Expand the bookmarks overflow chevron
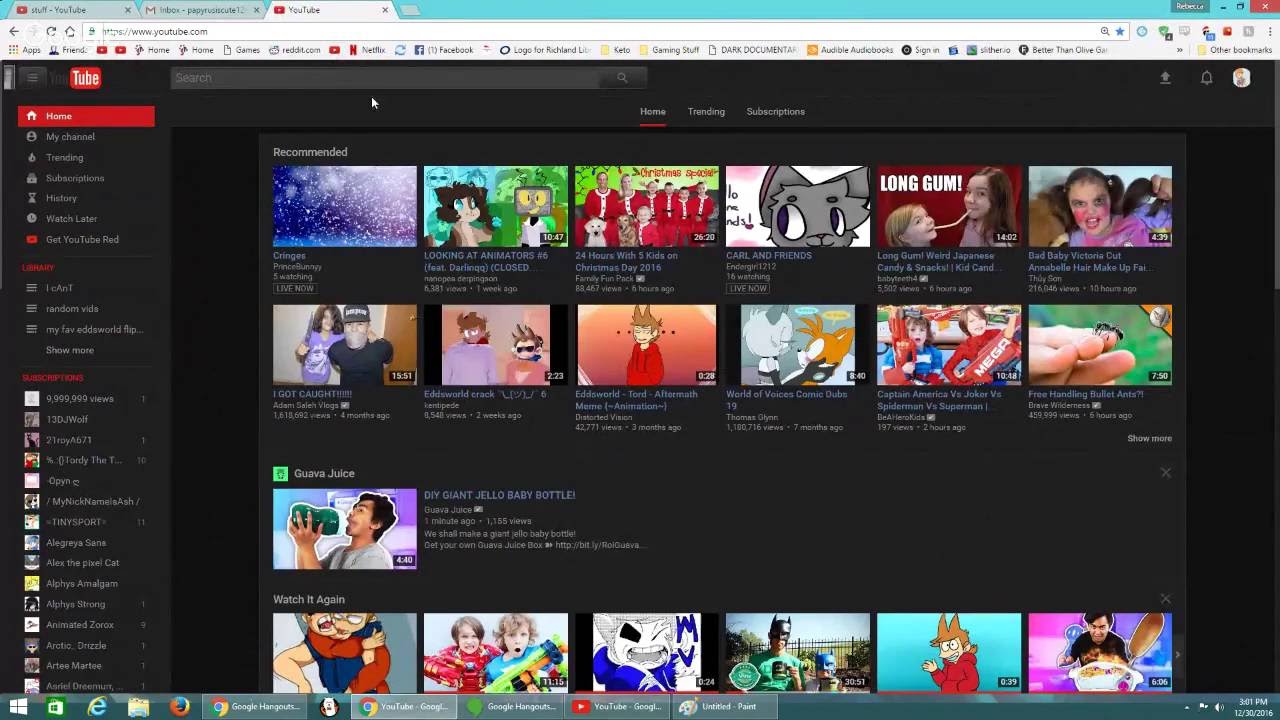Screen dimensions: 1280x720 click(x=1180, y=50)
